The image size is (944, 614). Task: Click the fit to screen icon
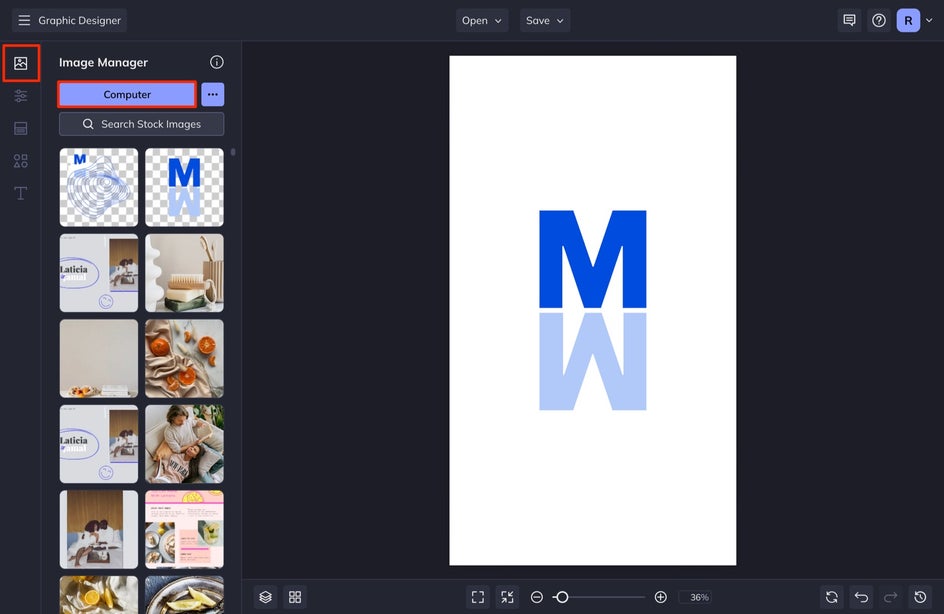(x=478, y=597)
